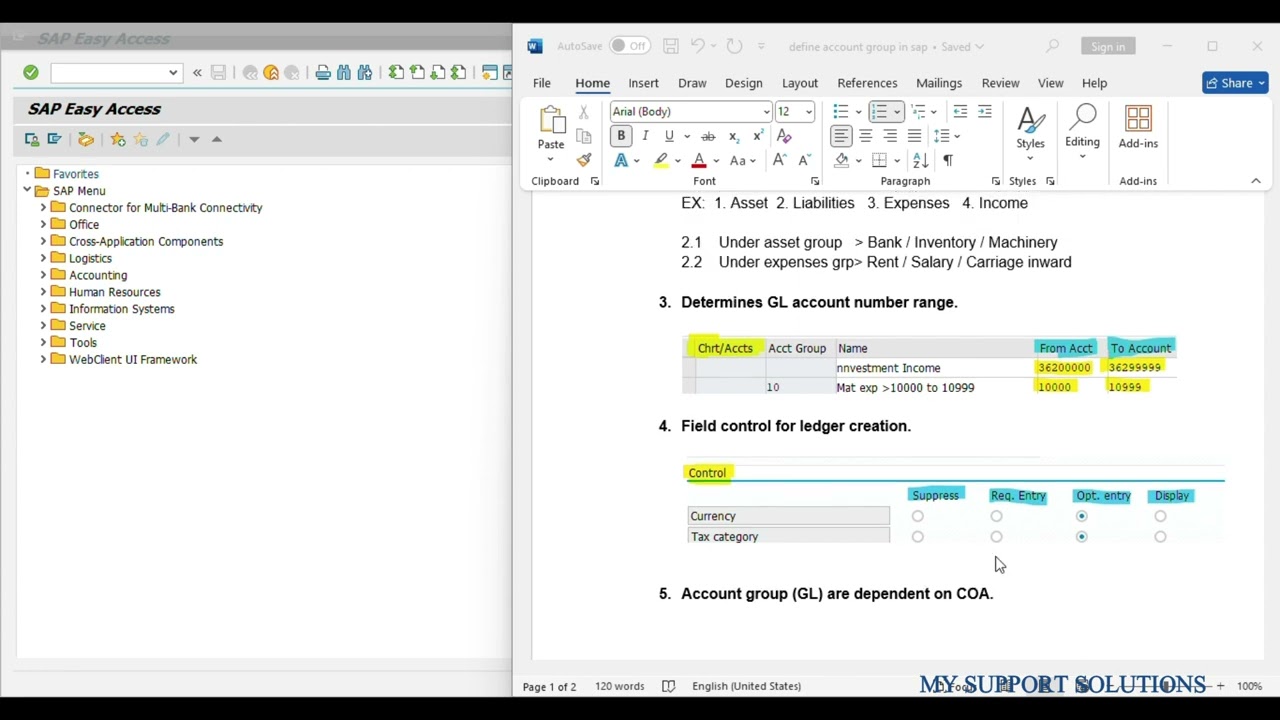This screenshot has height=720, width=1280.
Task: Open the Review tab in Word
Action: click(x=1000, y=83)
